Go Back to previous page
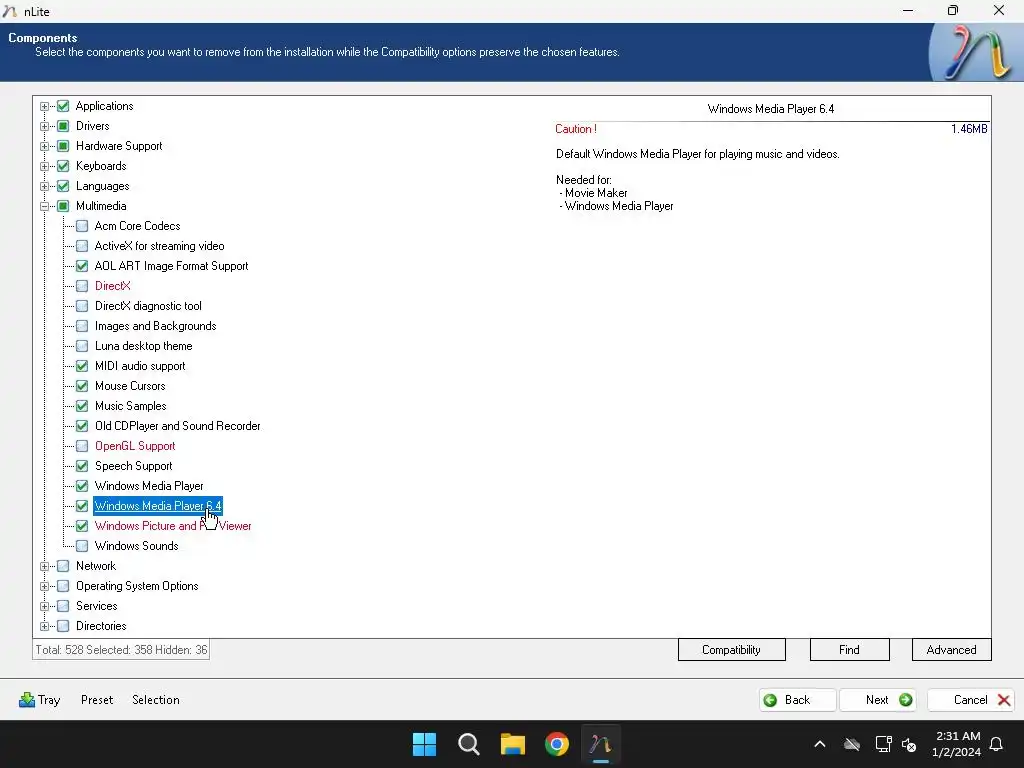 tap(797, 700)
